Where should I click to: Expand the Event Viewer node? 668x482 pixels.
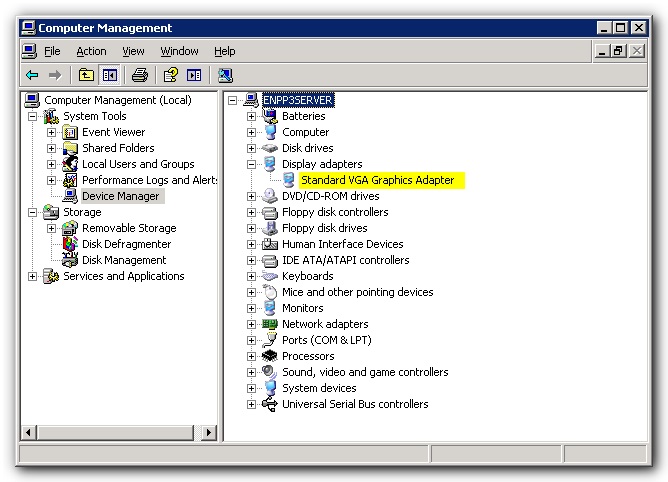tap(52, 132)
